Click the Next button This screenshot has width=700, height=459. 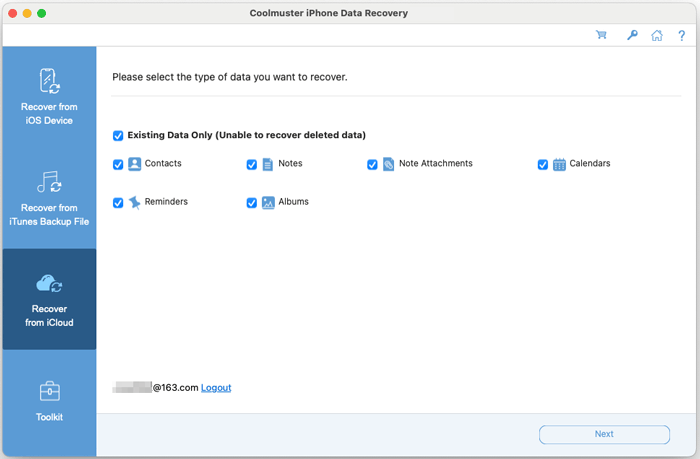tap(604, 434)
